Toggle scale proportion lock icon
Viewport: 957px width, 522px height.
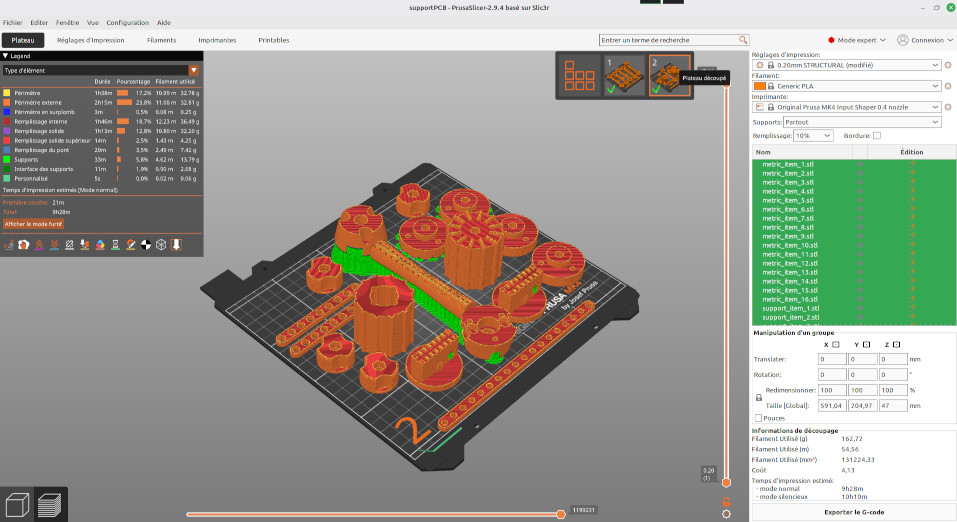759,397
